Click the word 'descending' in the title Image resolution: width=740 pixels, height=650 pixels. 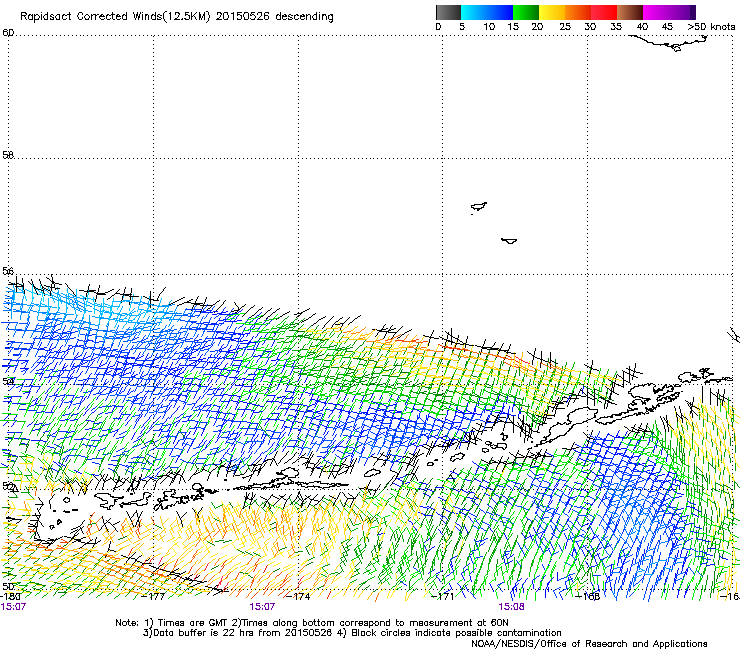[x=304, y=17]
